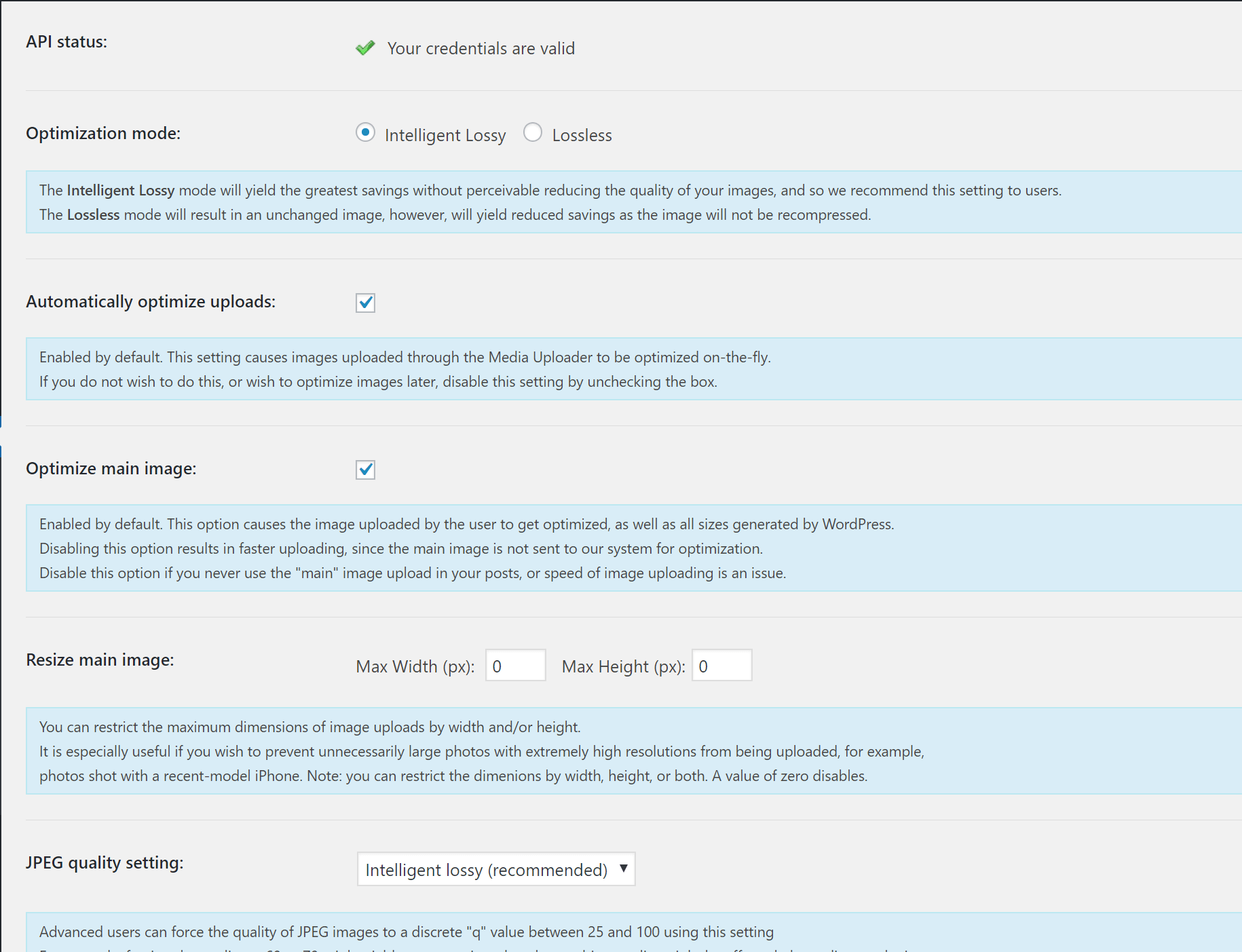Screen dimensions: 1242x952
Task: Click the 'Max Width (px):' label text
Action: pyautogui.click(x=415, y=666)
